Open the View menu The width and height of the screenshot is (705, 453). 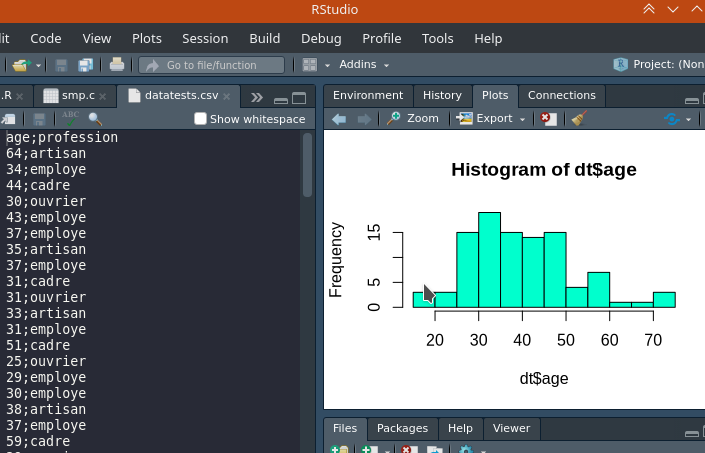(97, 39)
